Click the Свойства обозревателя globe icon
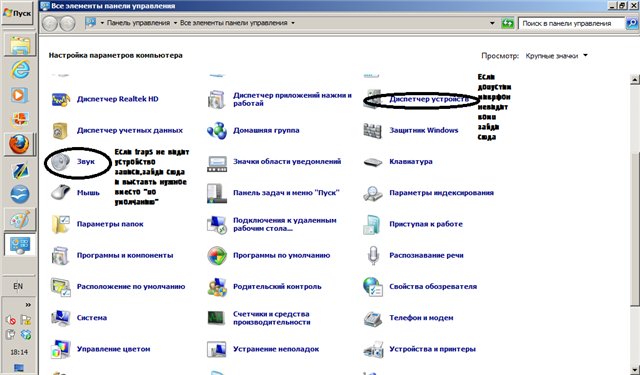Image resolution: width=640 pixels, height=375 pixels. point(373,287)
